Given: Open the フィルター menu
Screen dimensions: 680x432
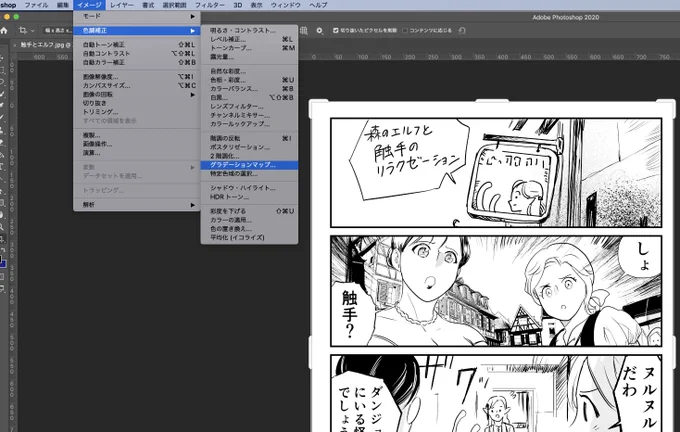Looking at the screenshot, I should click(x=209, y=5).
